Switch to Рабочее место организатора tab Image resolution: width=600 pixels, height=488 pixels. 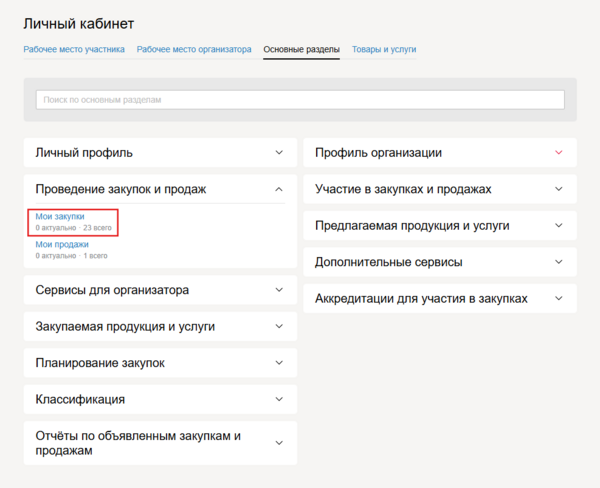coord(194,49)
